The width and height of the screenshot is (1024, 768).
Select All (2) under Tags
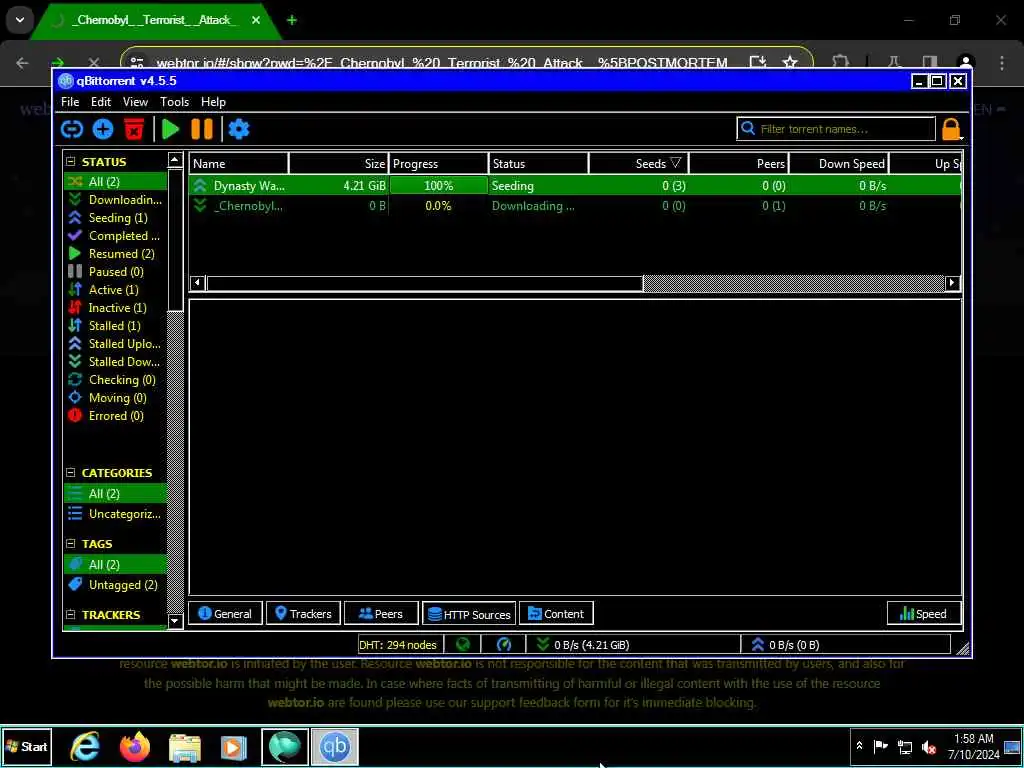point(116,565)
